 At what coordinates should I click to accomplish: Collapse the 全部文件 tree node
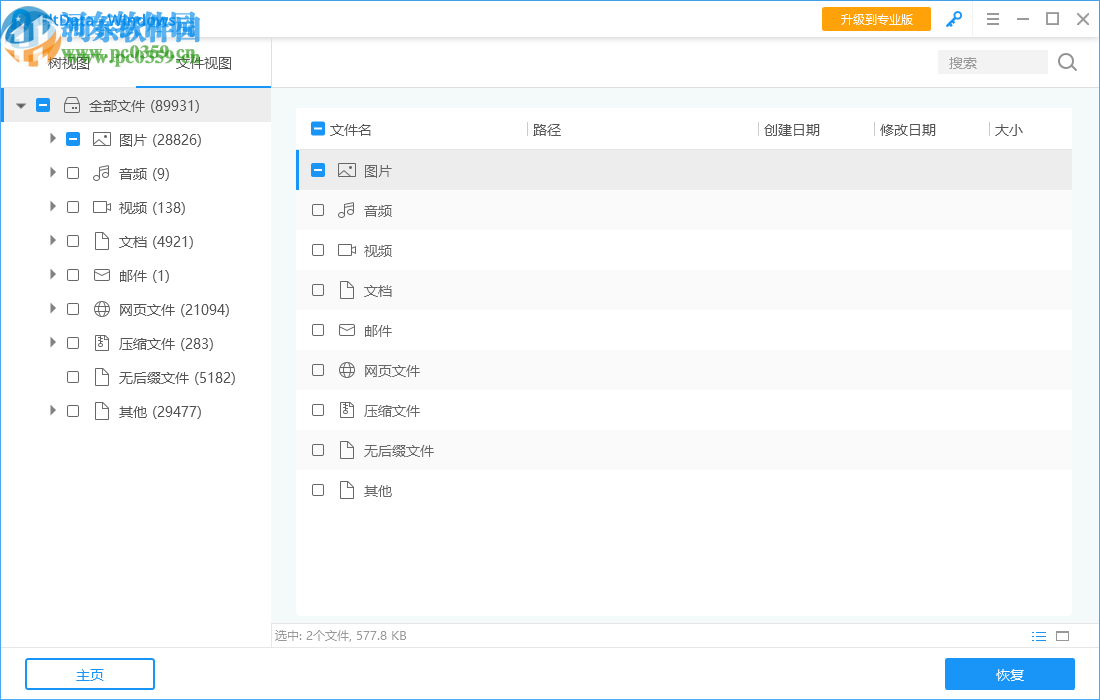coord(20,104)
